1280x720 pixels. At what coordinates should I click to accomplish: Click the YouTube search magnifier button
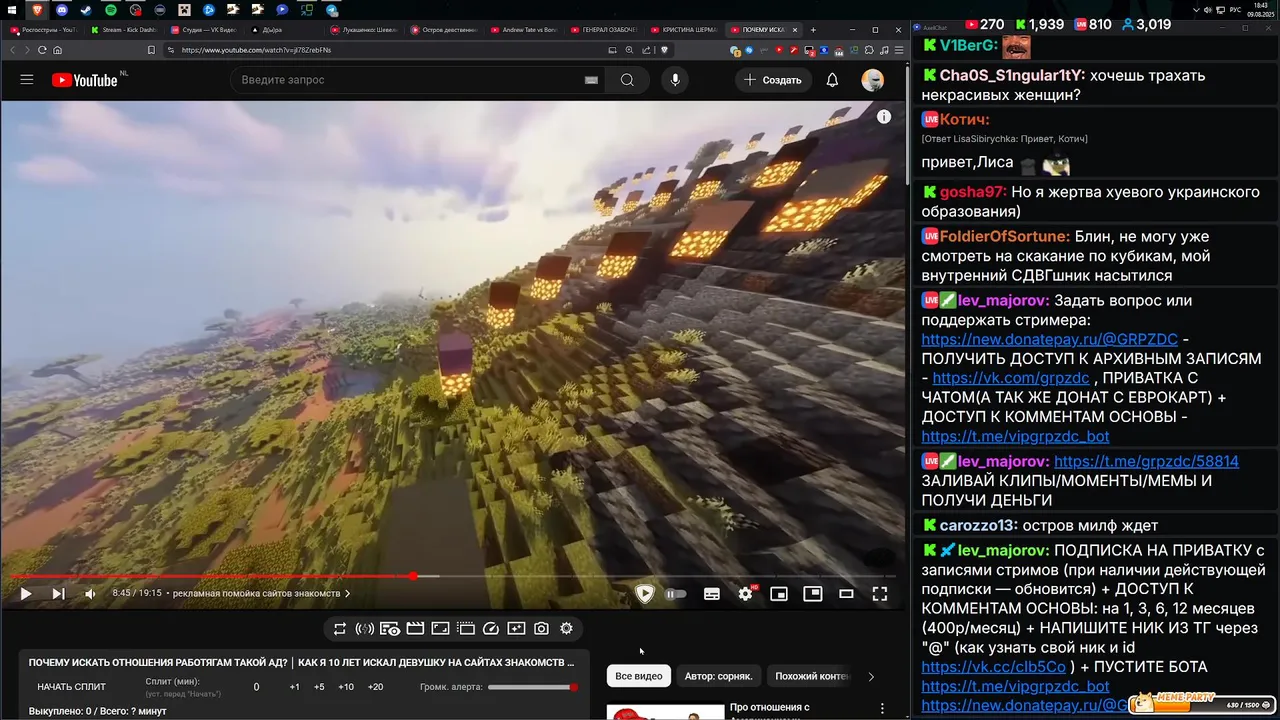627,80
